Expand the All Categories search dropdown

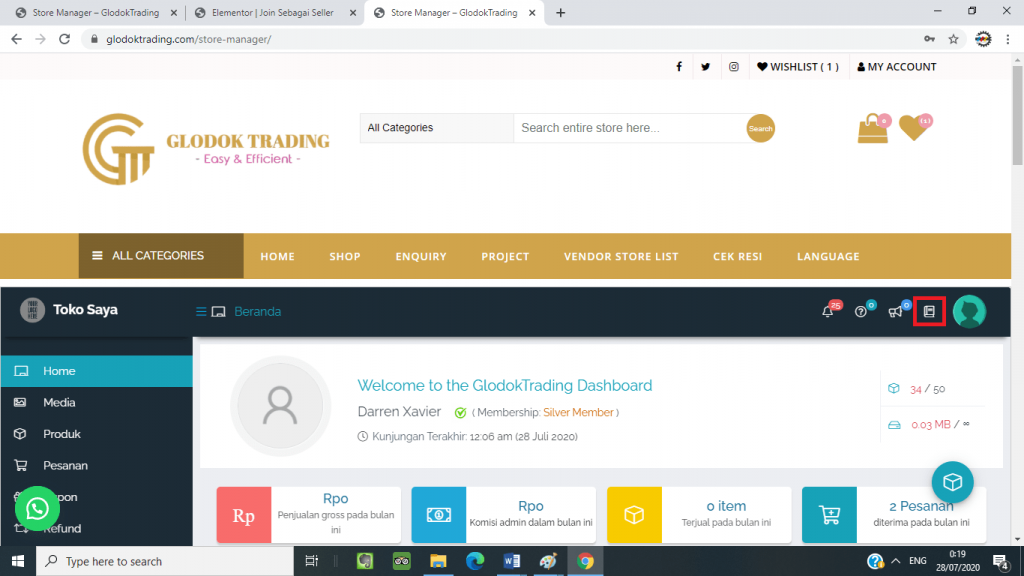coord(436,128)
